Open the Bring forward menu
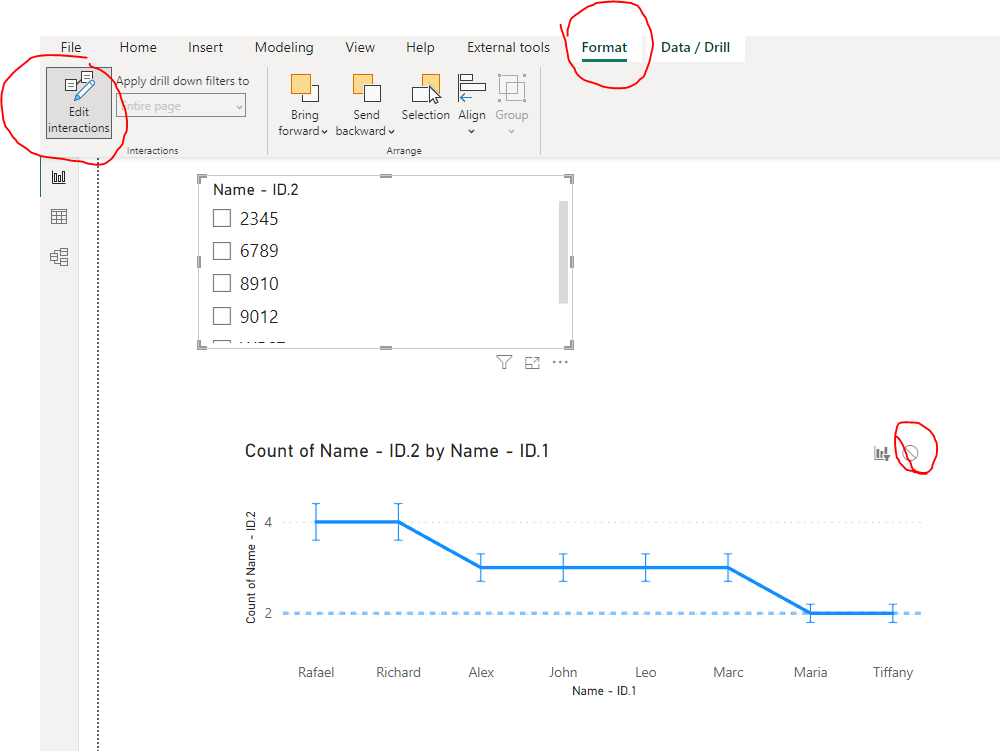The width and height of the screenshot is (1000, 751). pos(304,105)
